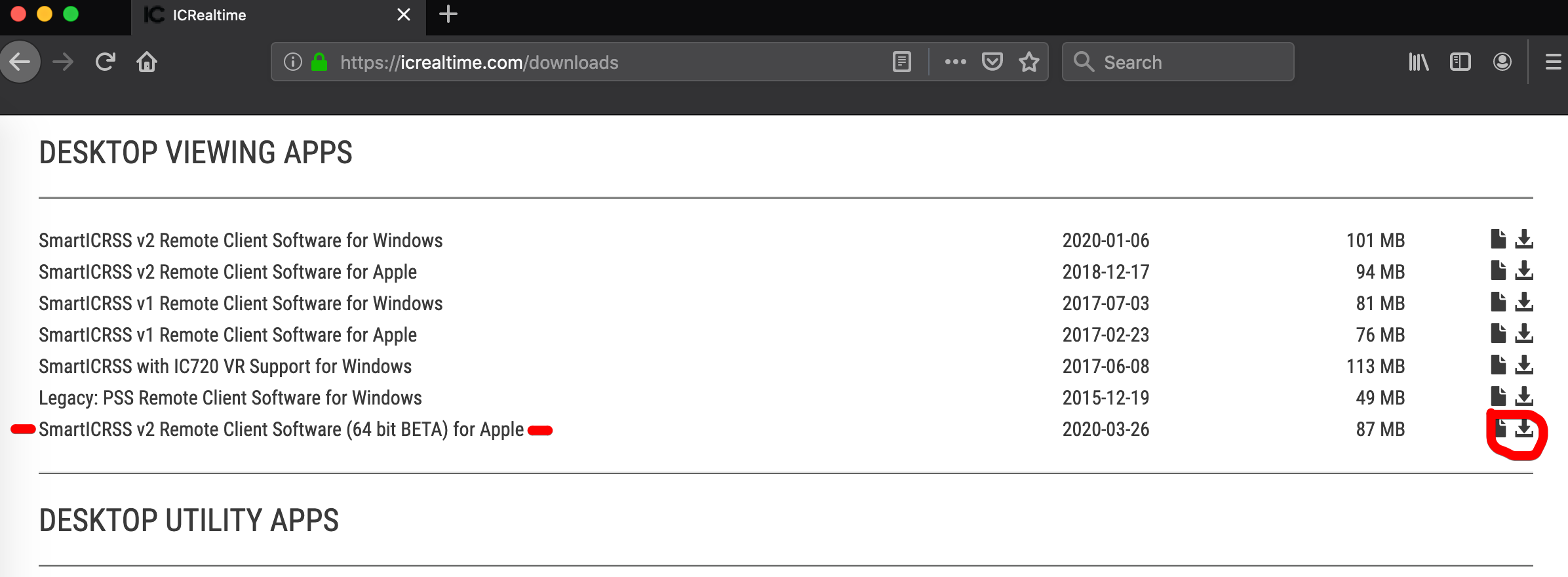Toggle the browser sidebar
Screen dimensions: 1568x577
(1460, 62)
